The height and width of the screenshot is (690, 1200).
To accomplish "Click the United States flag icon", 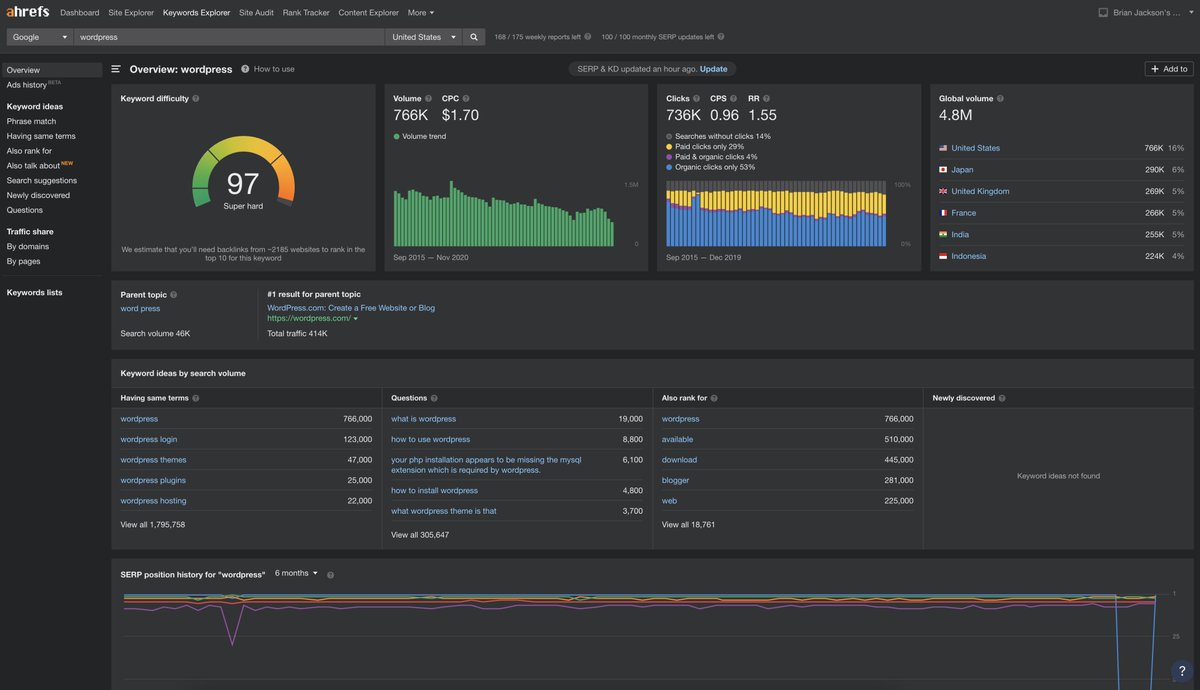I will pos(943,148).
